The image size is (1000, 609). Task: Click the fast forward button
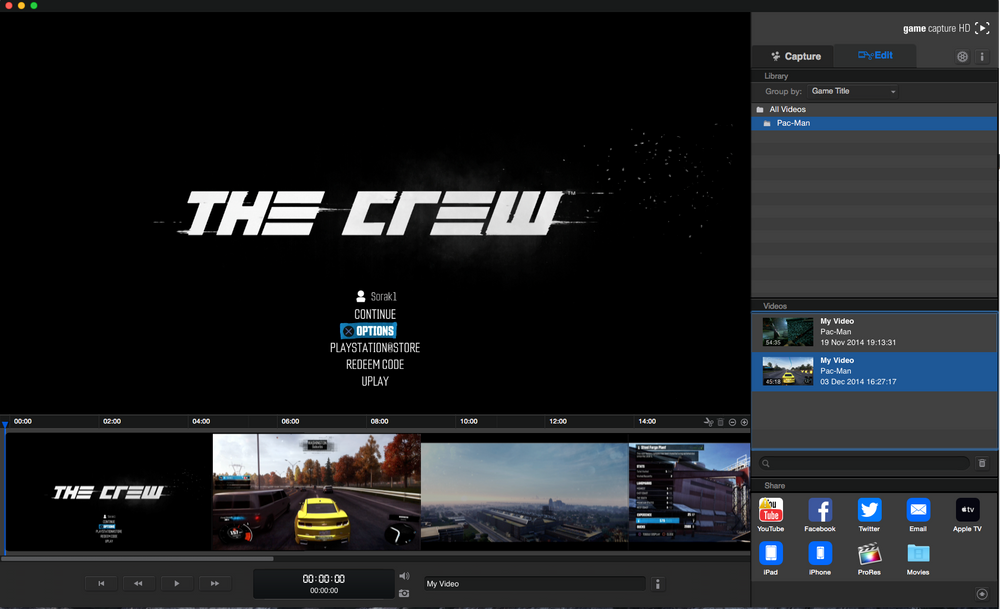[215, 583]
